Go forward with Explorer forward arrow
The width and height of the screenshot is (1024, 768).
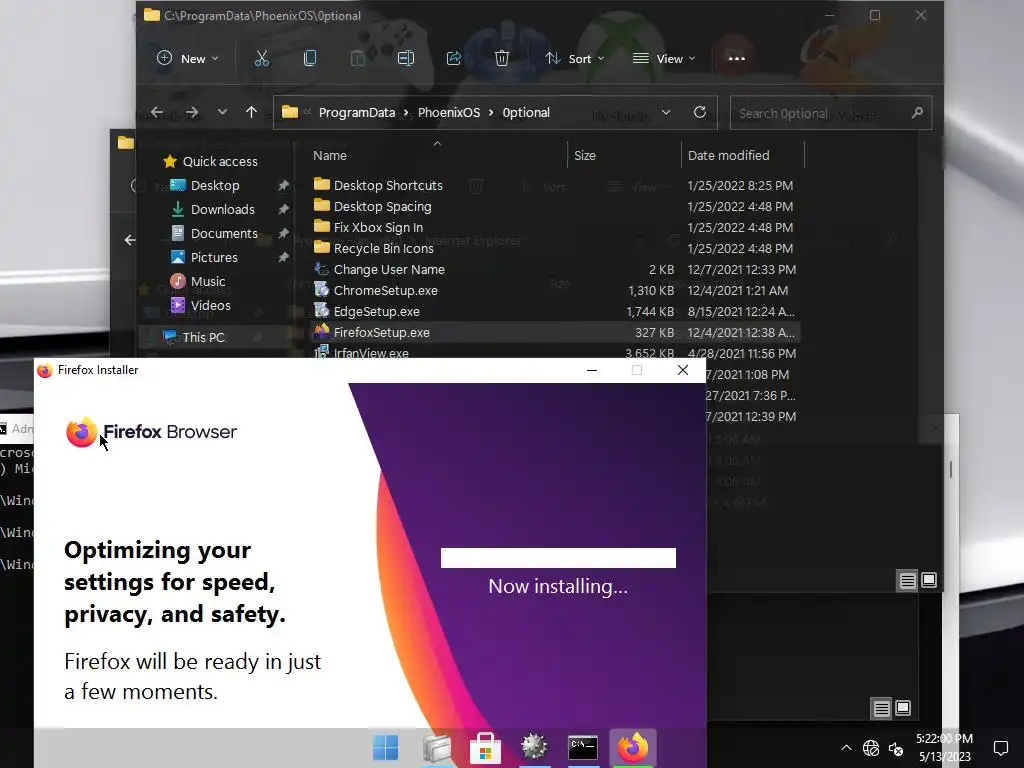point(191,112)
